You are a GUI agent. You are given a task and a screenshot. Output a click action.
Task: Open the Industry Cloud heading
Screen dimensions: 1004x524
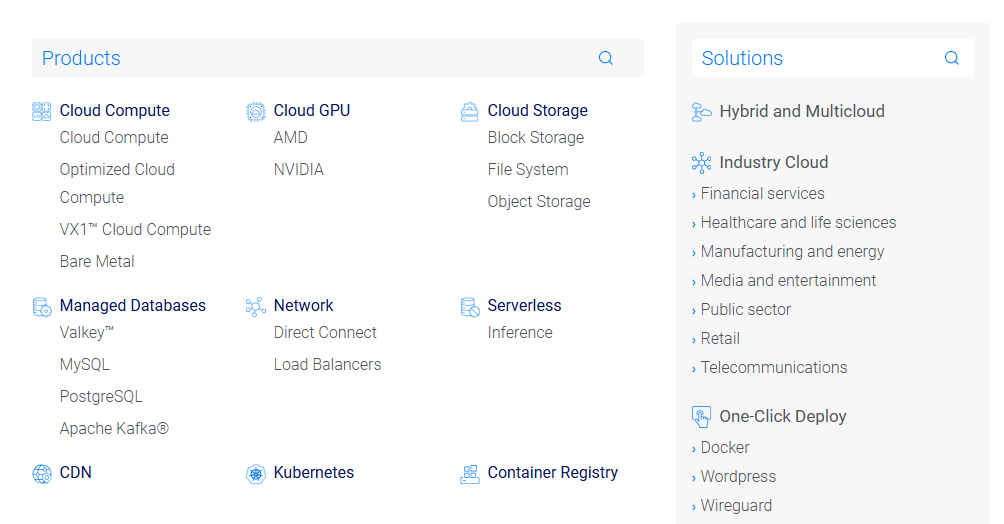[773, 163]
